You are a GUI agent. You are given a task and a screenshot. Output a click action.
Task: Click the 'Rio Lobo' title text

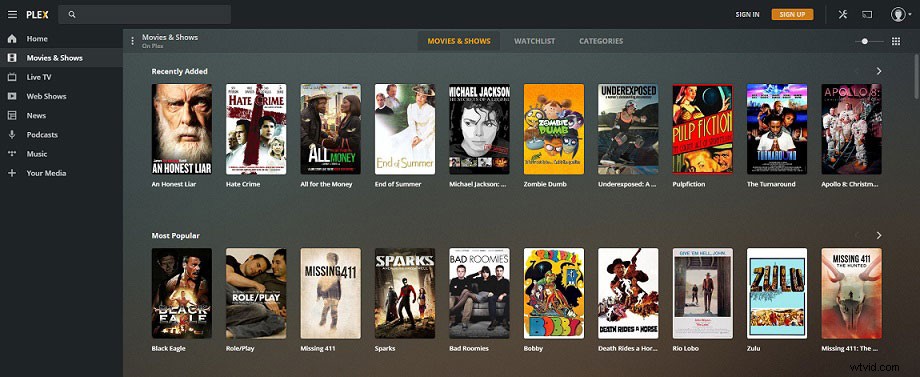(685, 348)
